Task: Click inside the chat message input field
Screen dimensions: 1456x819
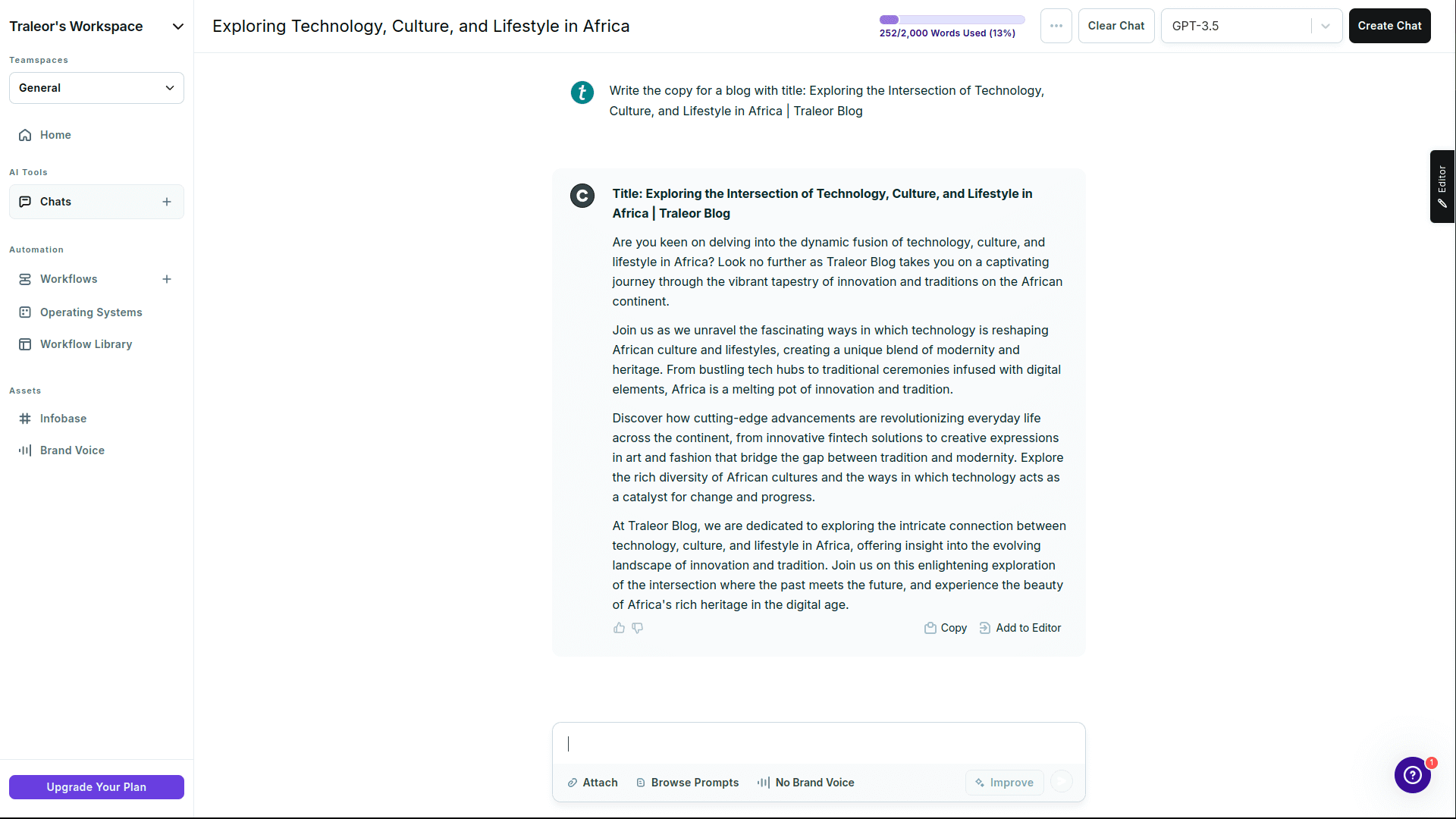Action: click(x=817, y=744)
